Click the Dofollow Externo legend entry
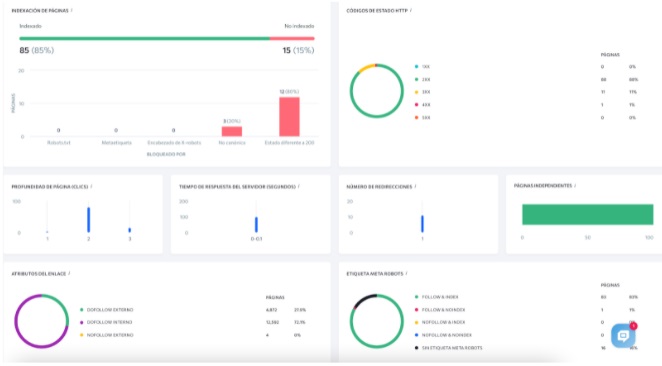 [x=106, y=310]
